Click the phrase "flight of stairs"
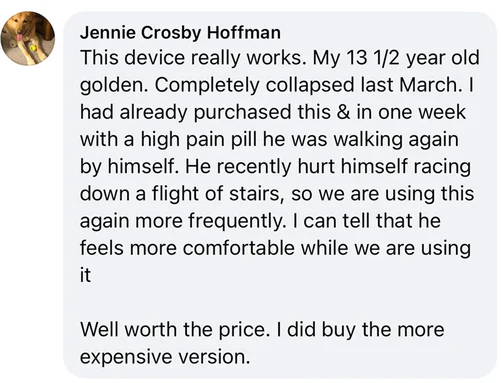 216,194
